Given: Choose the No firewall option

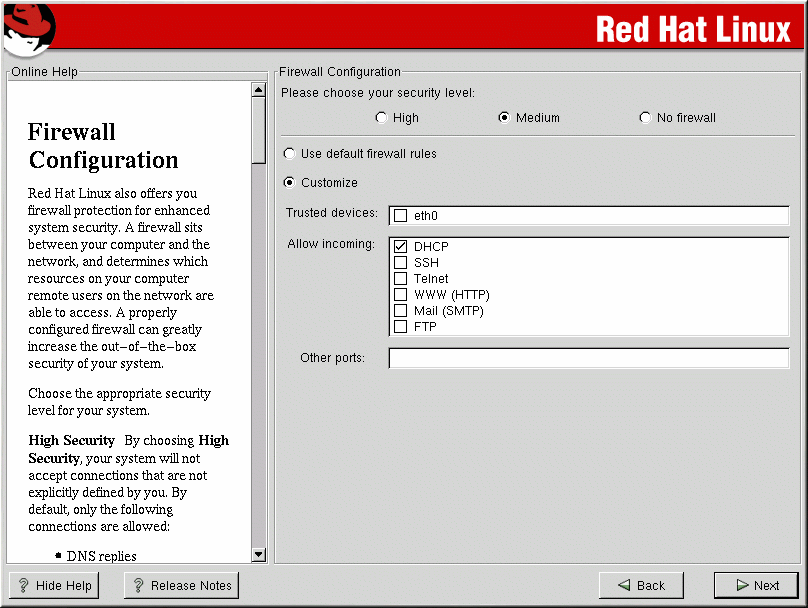Looking at the screenshot, I should 645,118.
